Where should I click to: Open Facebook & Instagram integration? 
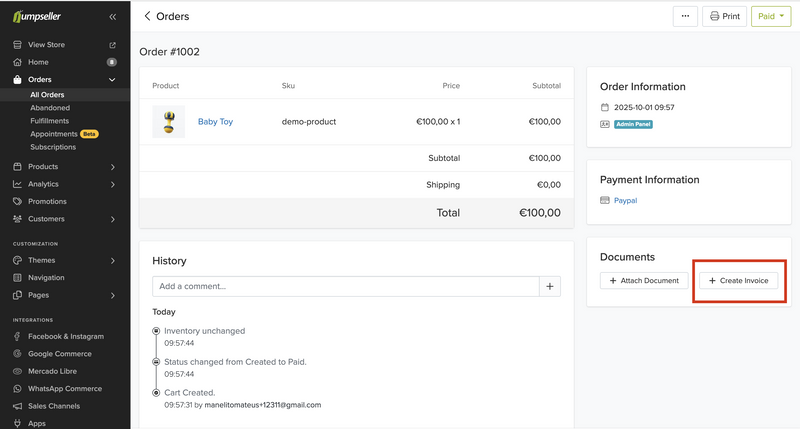click(x=65, y=337)
